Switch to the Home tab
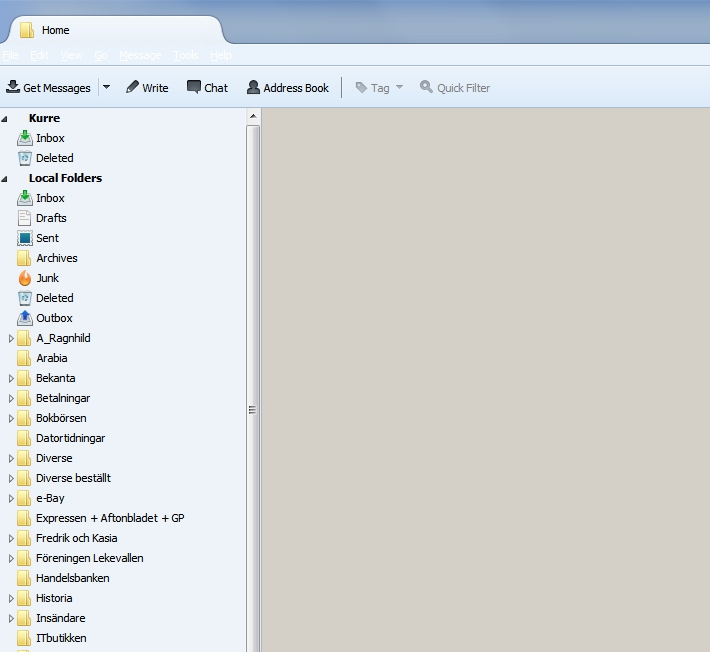 (55, 30)
